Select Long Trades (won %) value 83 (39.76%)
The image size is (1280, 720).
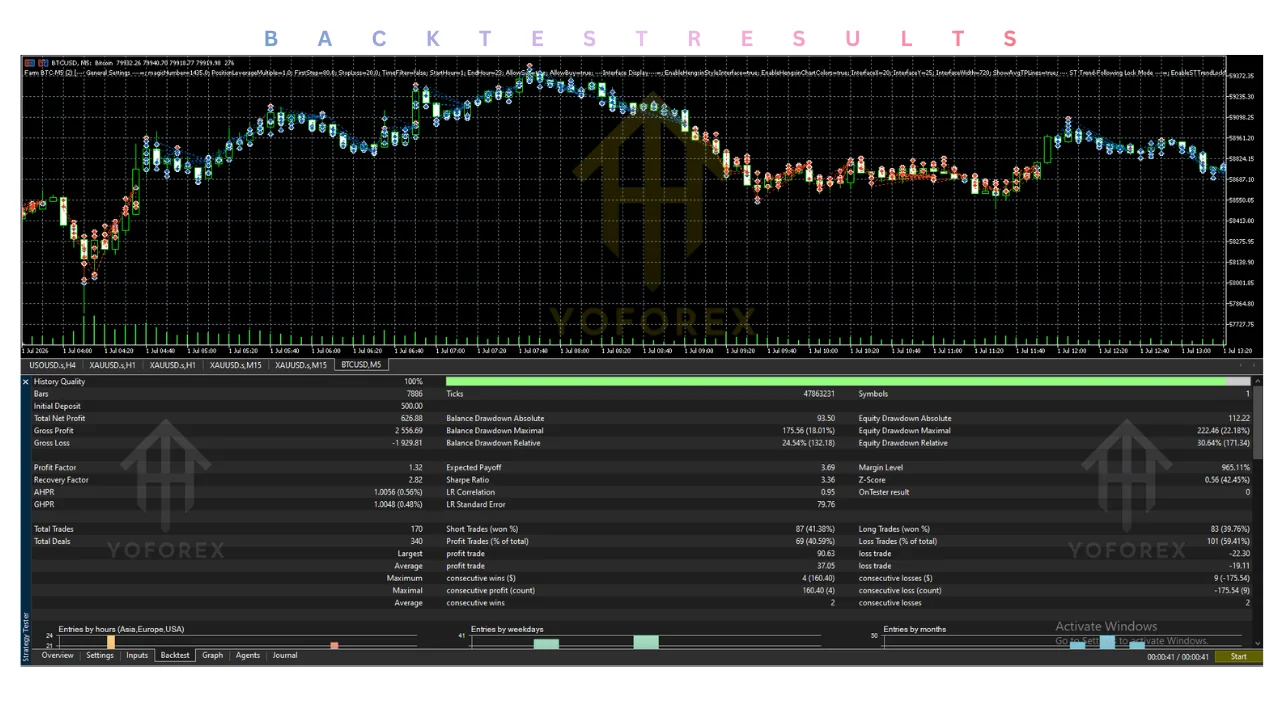pos(1231,529)
